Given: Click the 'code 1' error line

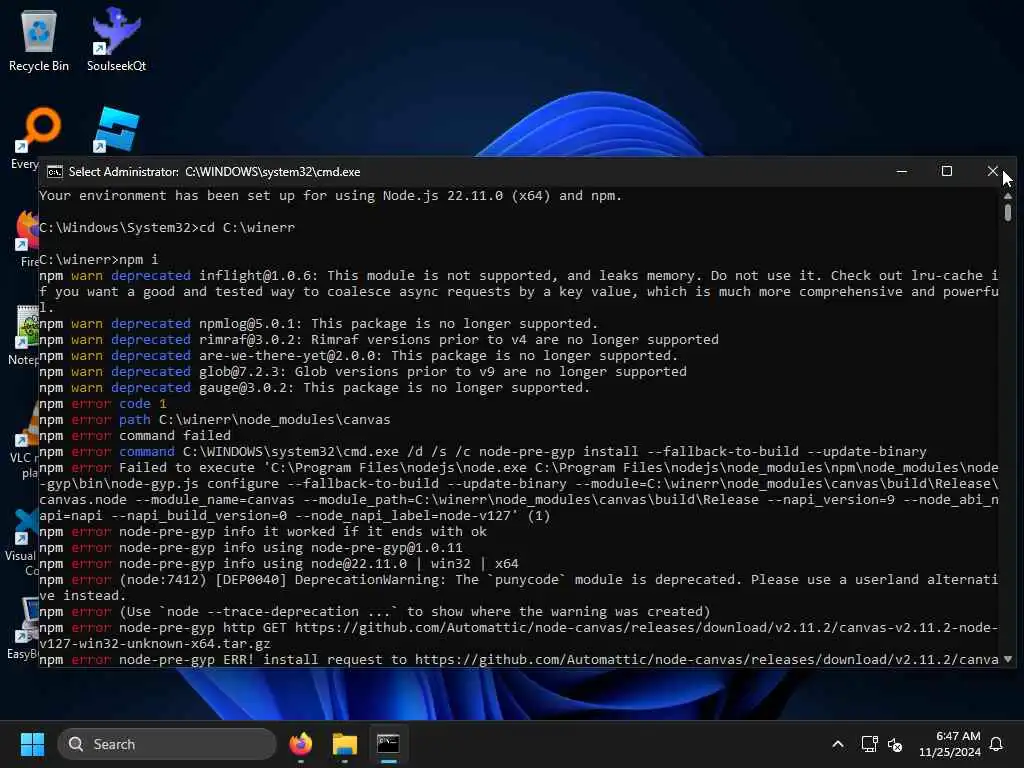Looking at the screenshot, I should click(x=103, y=404).
